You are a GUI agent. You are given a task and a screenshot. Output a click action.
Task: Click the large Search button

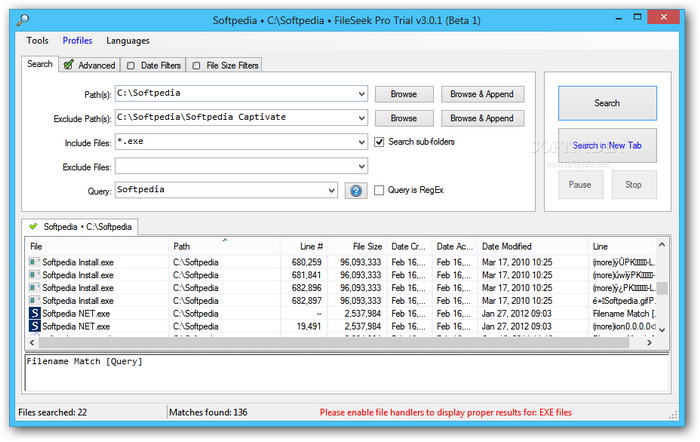click(x=607, y=103)
